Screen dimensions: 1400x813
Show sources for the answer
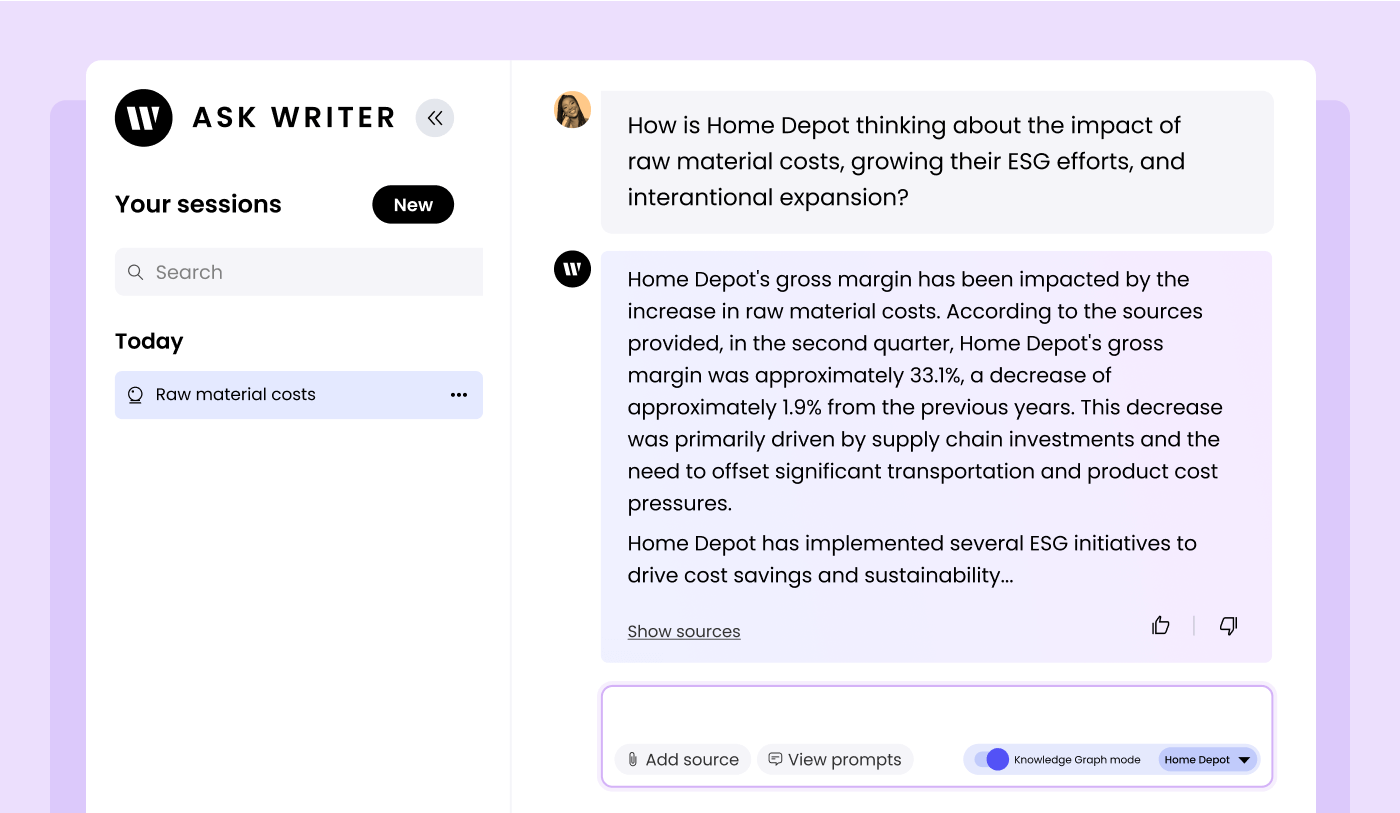(x=684, y=631)
